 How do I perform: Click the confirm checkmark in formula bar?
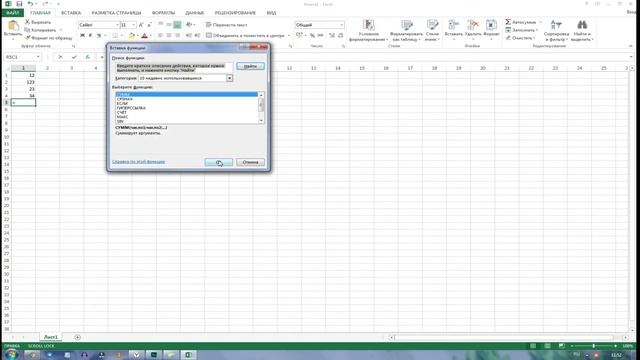(x=74, y=57)
